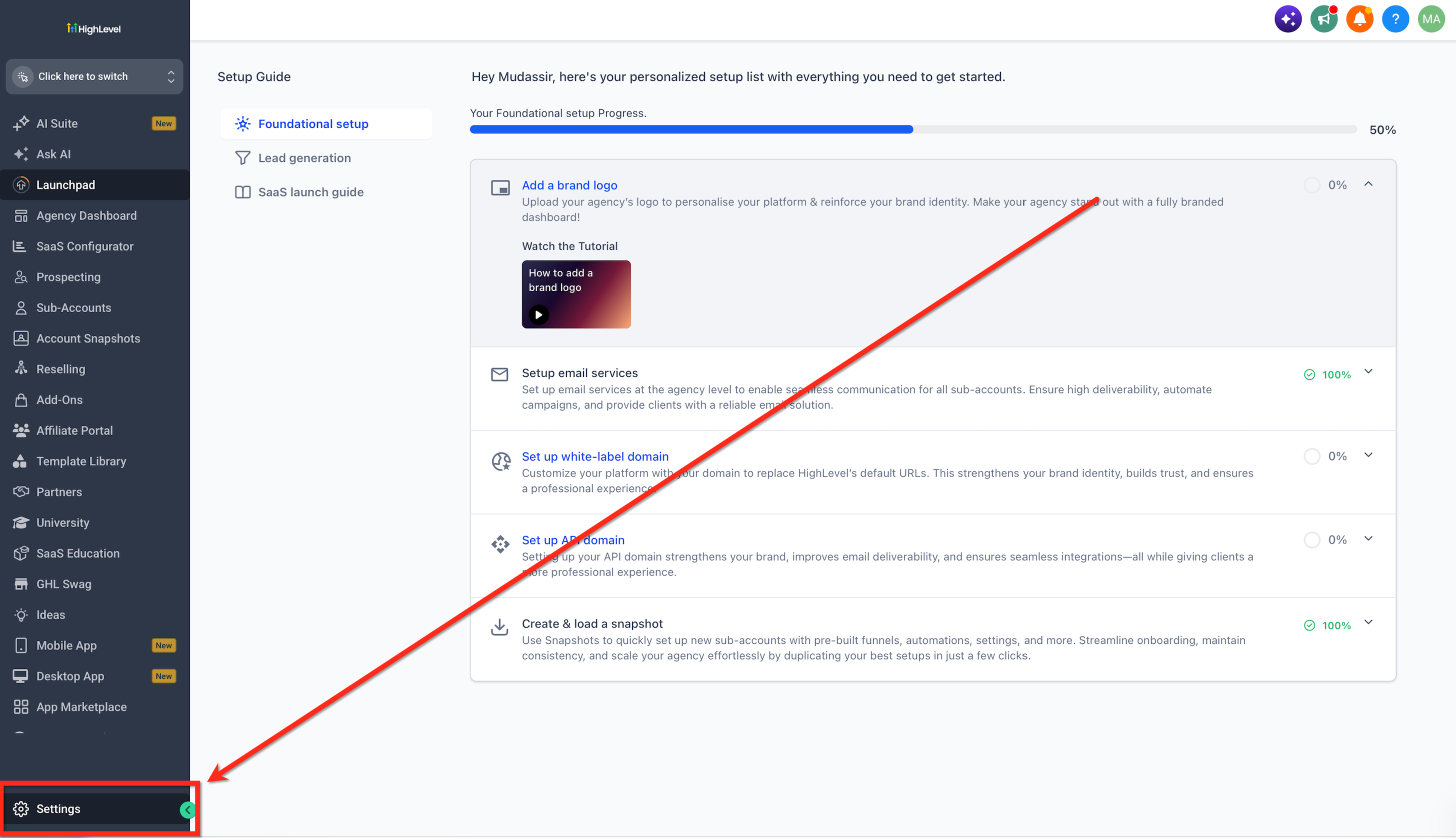Open the notifications bell icon
The height and width of the screenshot is (838, 1456).
[1359, 19]
